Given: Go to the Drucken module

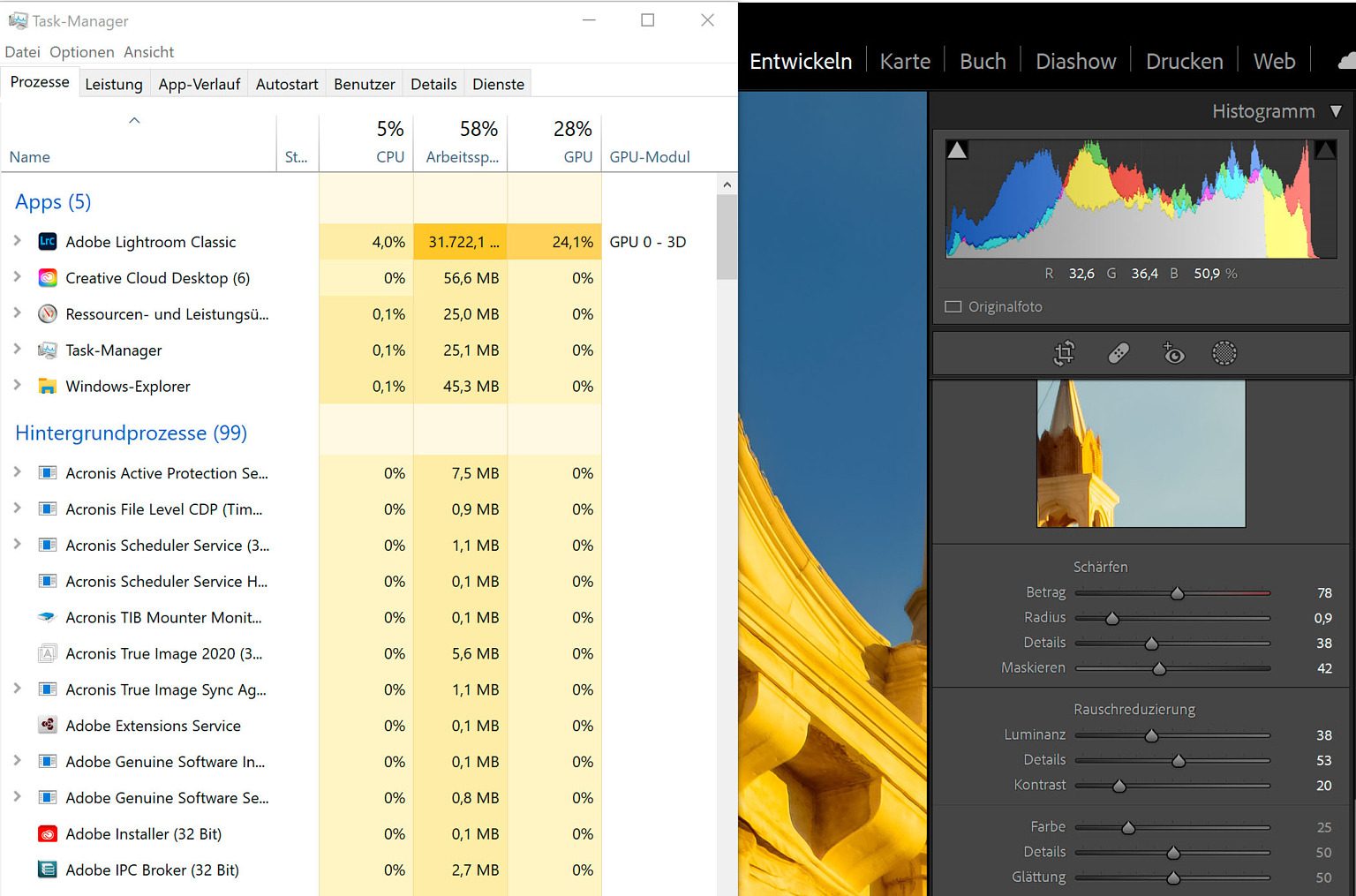Looking at the screenshot, I should point(1184,61).
